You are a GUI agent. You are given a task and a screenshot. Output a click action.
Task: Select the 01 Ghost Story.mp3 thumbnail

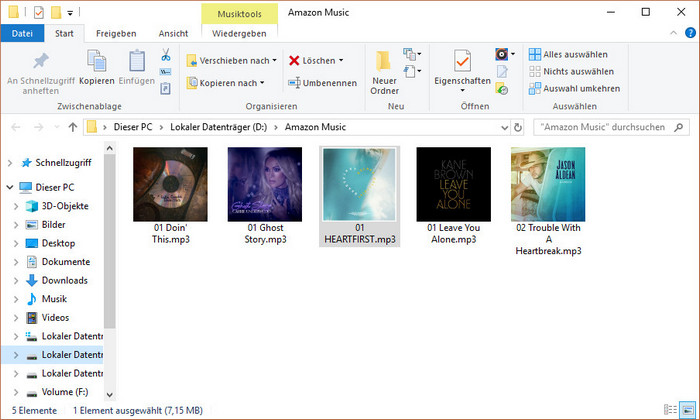[x=265, y=184]
